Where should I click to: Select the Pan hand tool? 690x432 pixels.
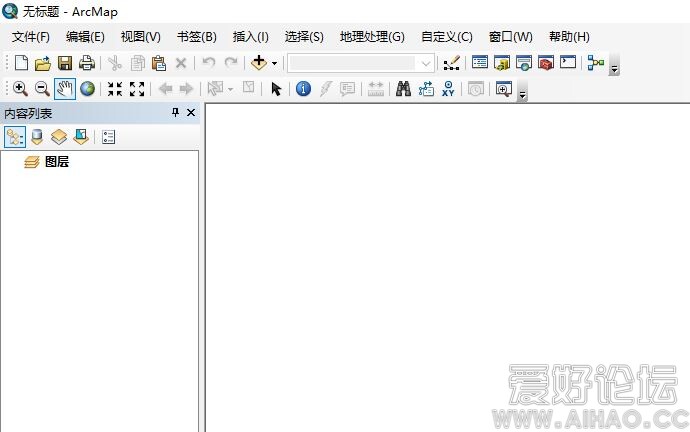point(65,89)
